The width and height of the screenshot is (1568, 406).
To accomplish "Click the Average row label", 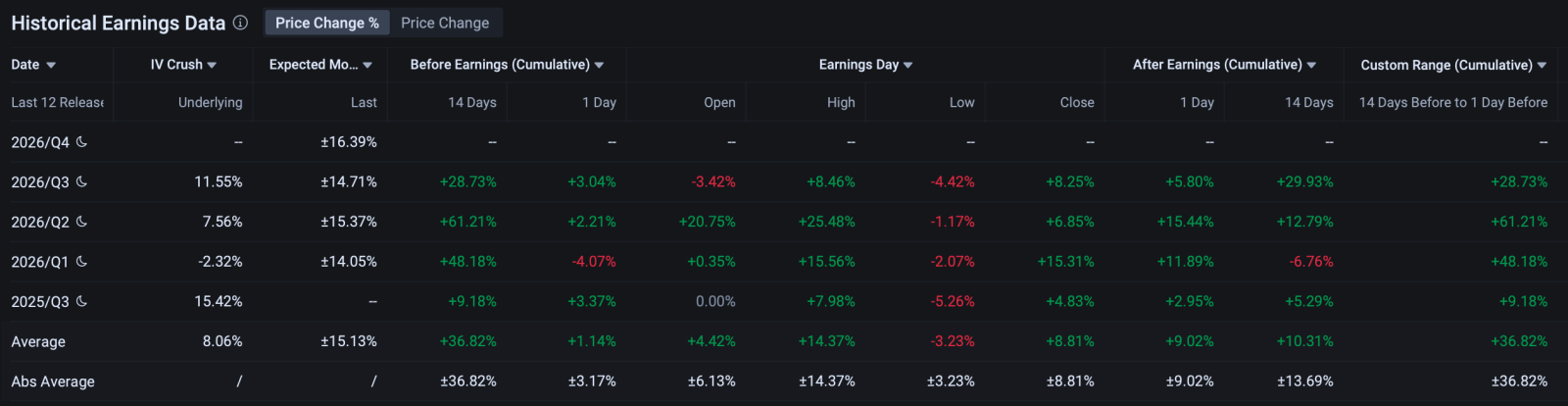I will (38, 341).
